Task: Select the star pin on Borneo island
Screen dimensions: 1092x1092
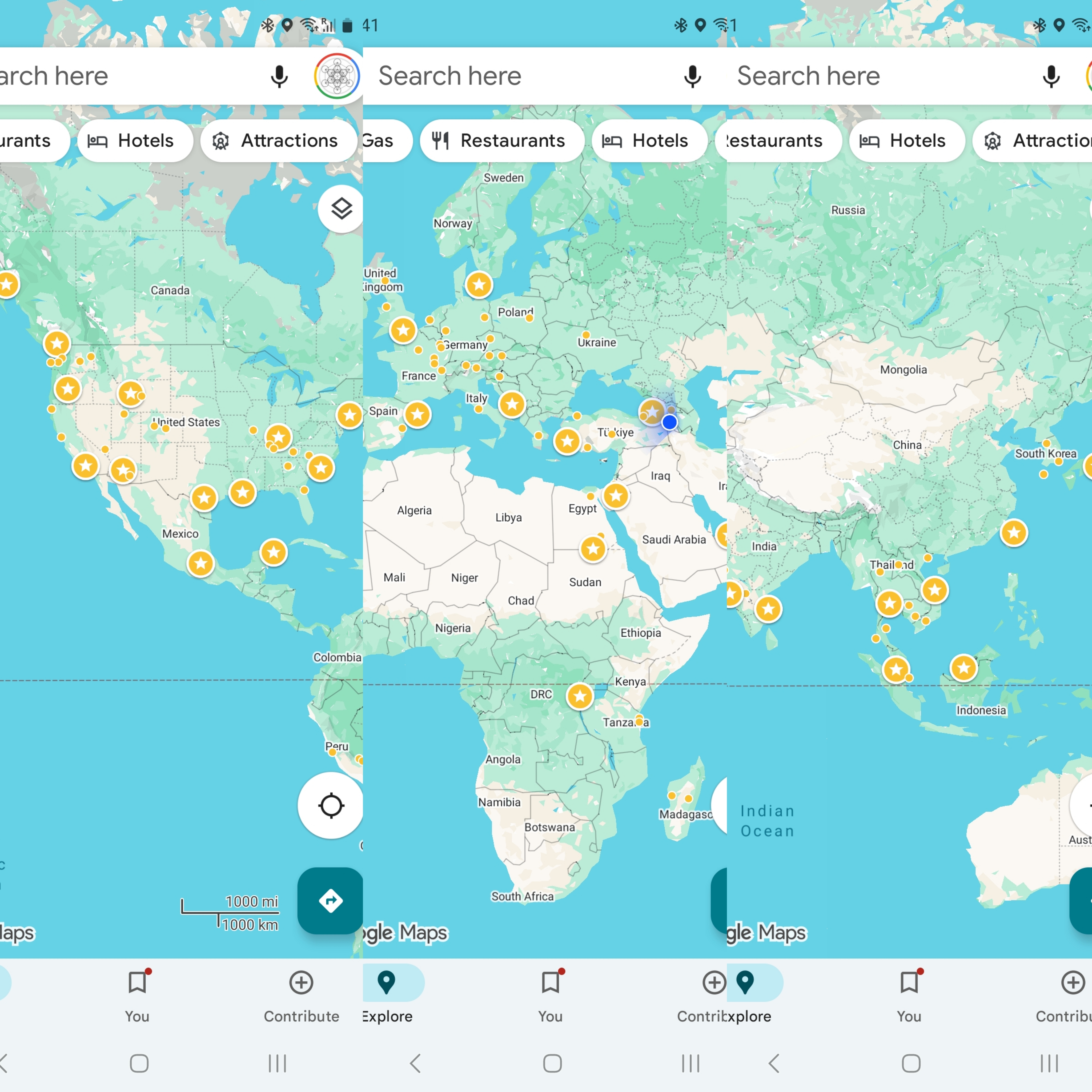Action: coord(964,668)
